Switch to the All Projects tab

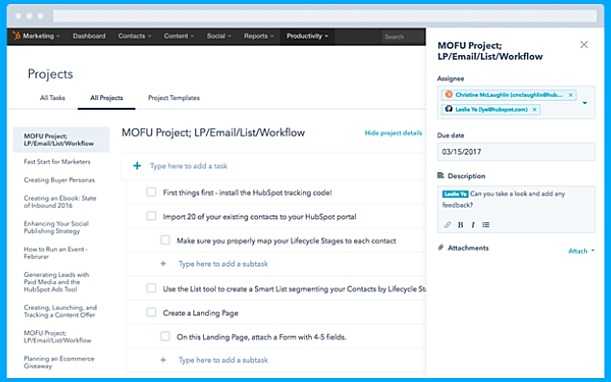[106, 98]
